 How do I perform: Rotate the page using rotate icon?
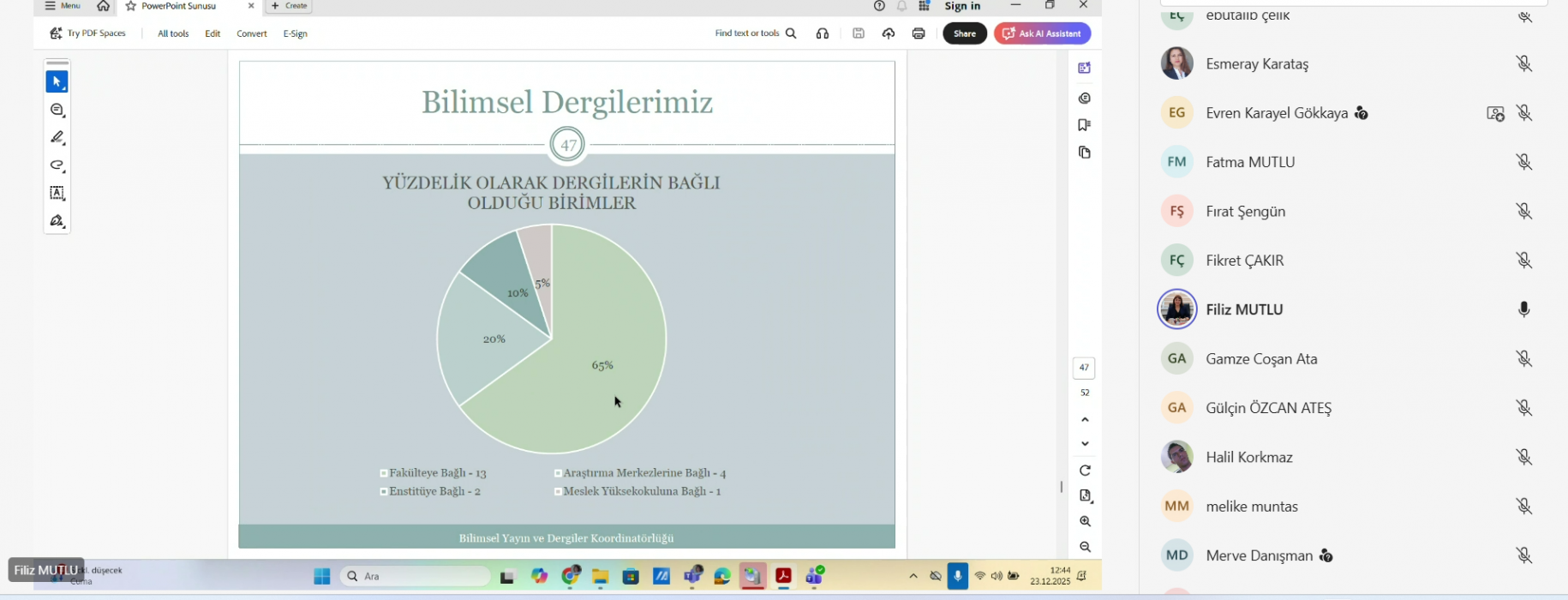tap(1085, 471)
